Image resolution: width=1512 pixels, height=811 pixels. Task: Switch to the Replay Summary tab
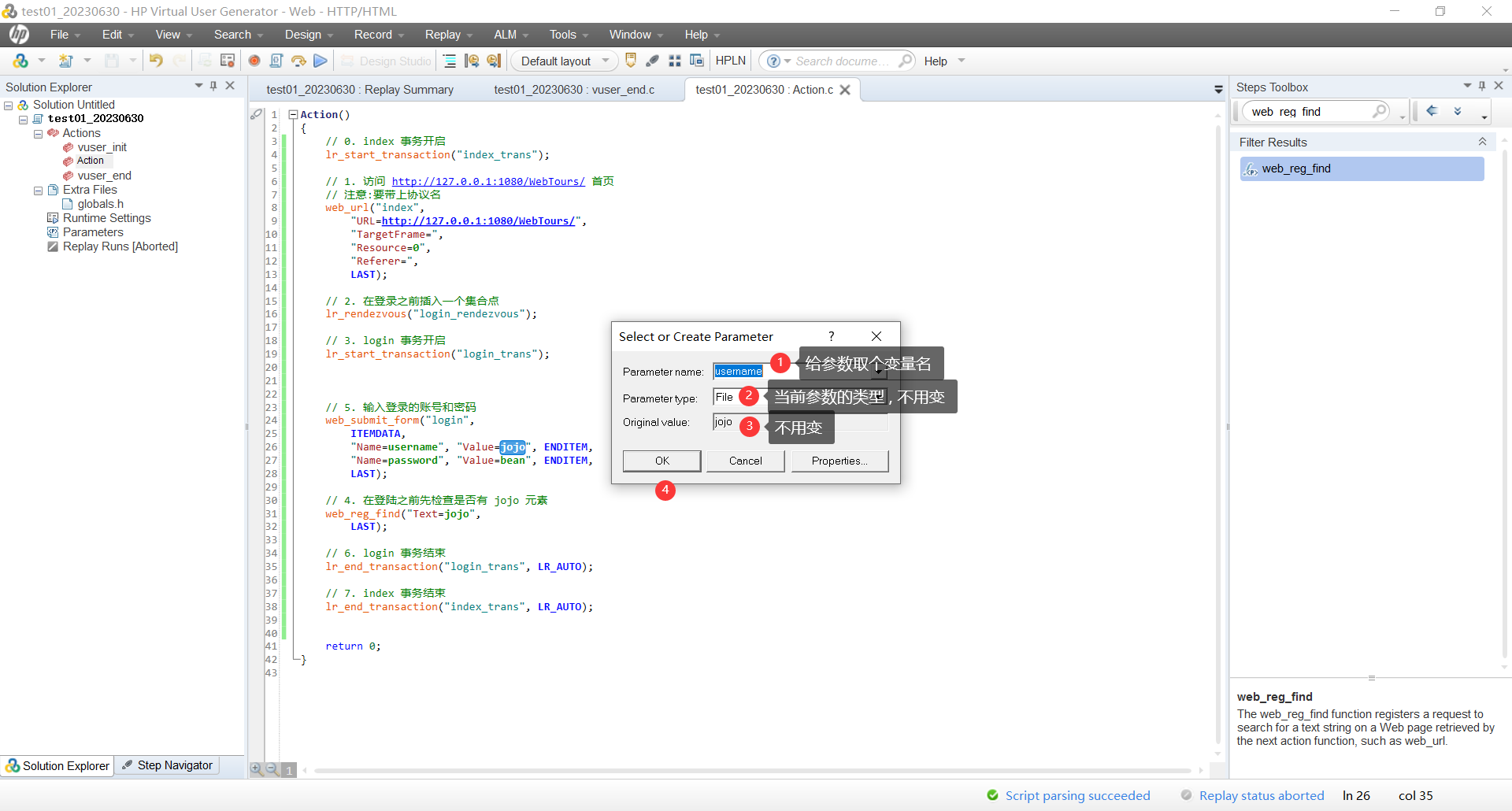click(x=360, y=90)
